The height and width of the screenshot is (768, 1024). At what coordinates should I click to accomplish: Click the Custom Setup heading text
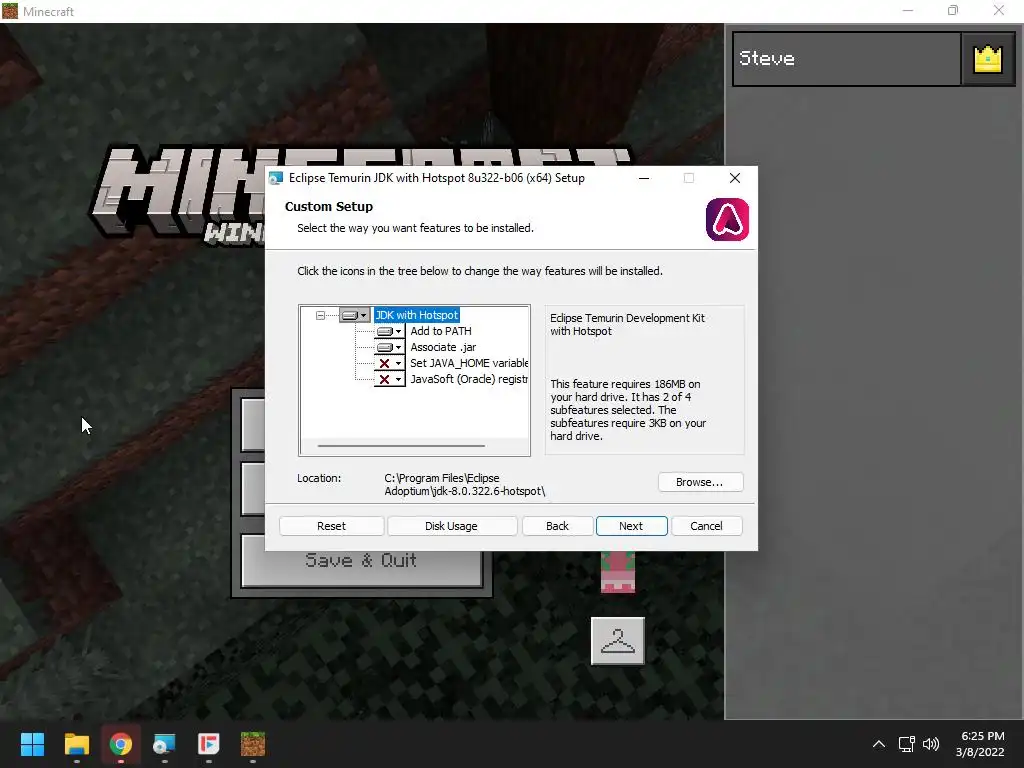tap(328, 207)
